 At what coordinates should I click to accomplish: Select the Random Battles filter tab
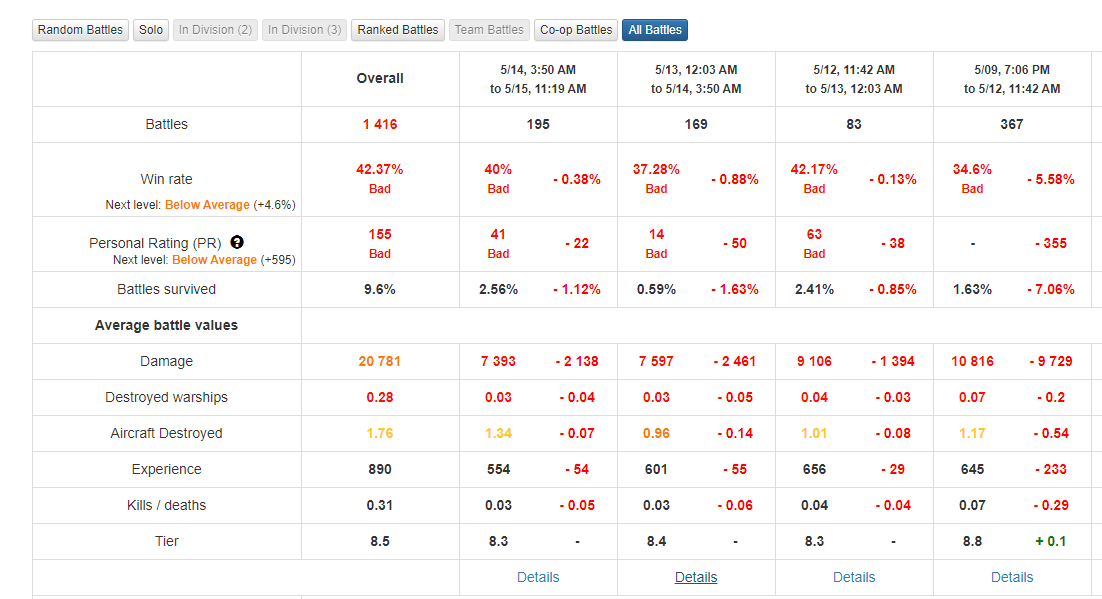click(80, 30)
